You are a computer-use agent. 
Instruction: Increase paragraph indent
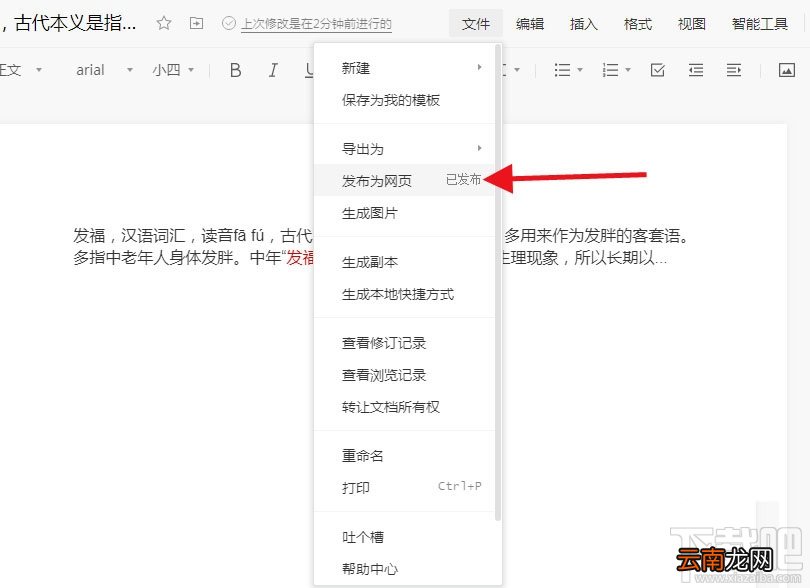click(x=734, y=70)
